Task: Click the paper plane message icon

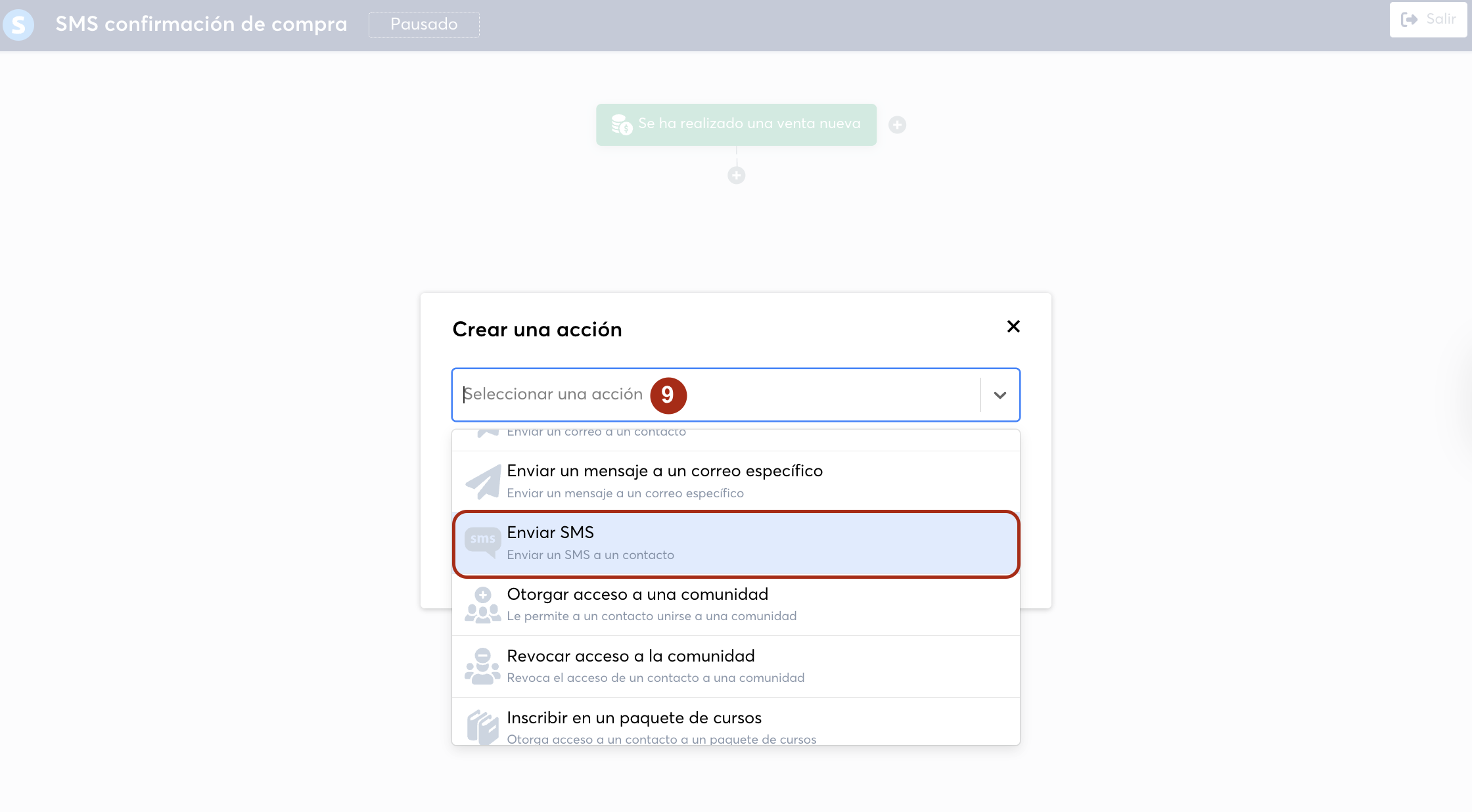Action: coord(483,482)
